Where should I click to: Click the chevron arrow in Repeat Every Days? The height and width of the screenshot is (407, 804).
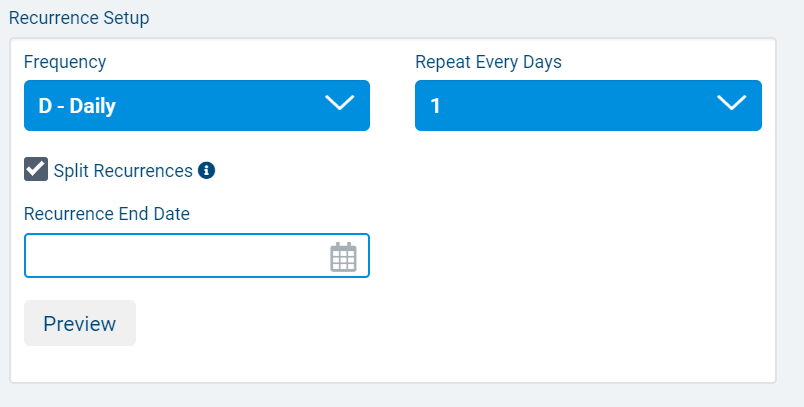click(732, 104)
